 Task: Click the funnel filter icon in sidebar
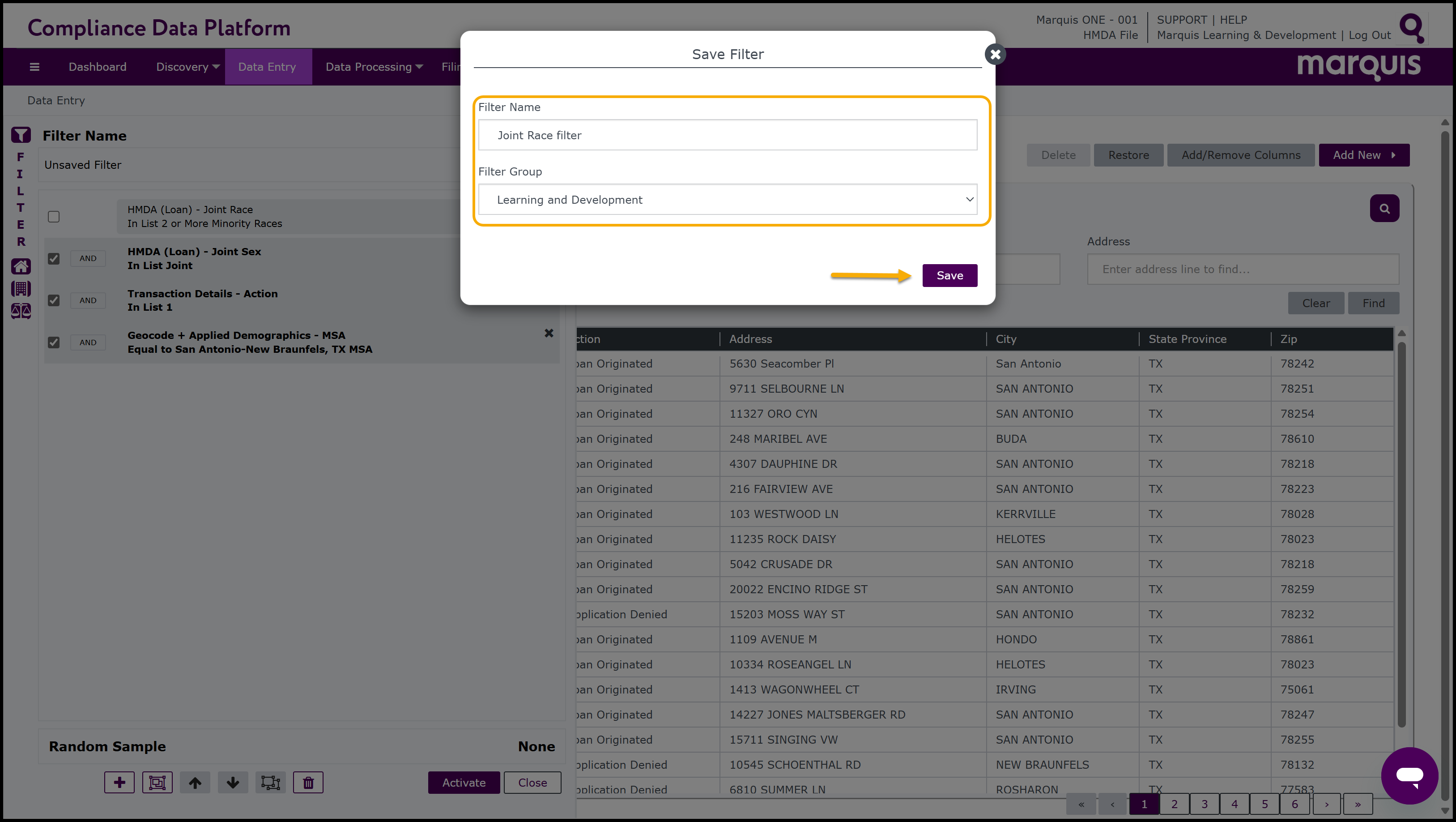click(x=21, y=135)
